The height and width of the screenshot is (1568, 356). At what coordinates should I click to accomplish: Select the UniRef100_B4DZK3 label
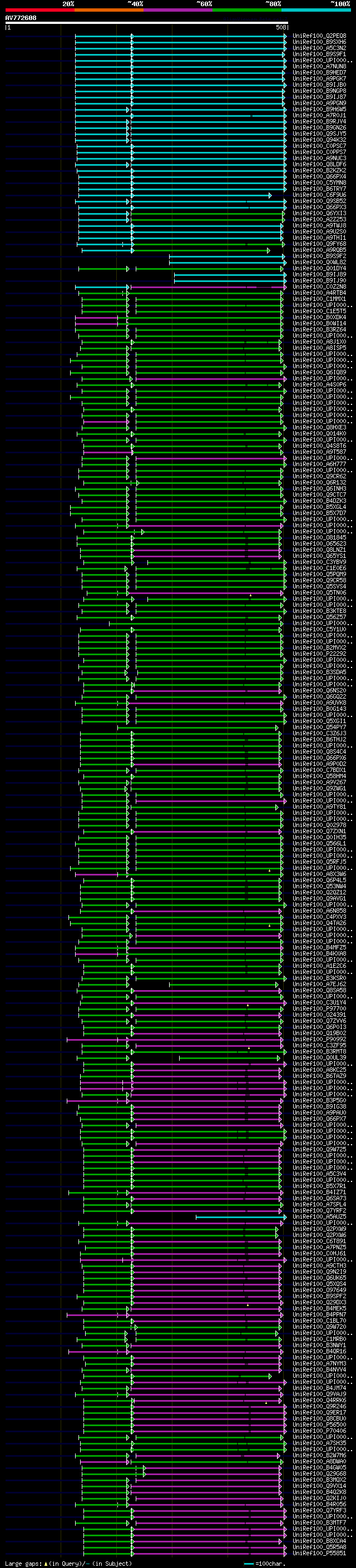tap(319, 501)
